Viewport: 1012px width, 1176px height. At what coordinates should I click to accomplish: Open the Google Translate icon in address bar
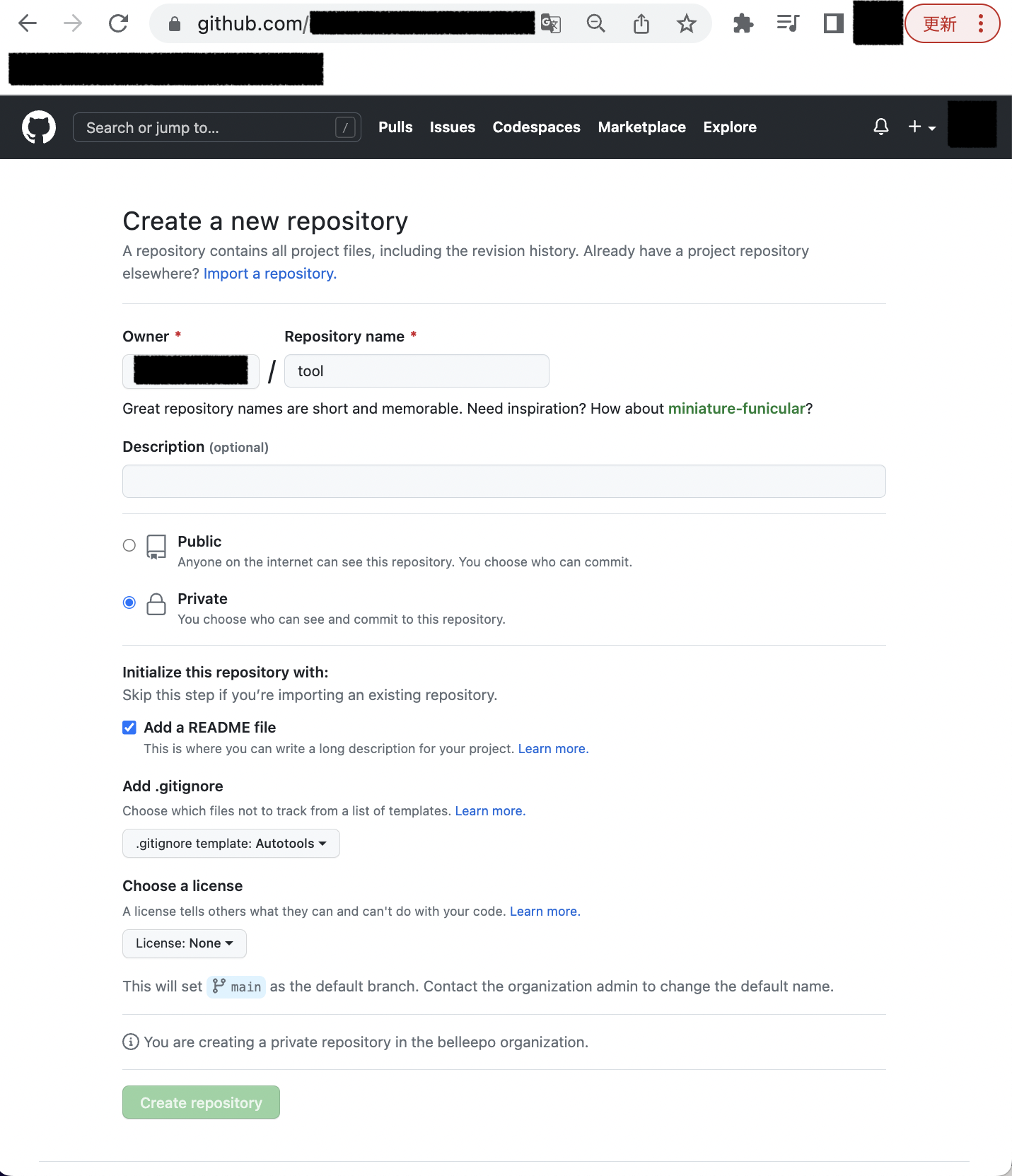[x=551, y=24]
